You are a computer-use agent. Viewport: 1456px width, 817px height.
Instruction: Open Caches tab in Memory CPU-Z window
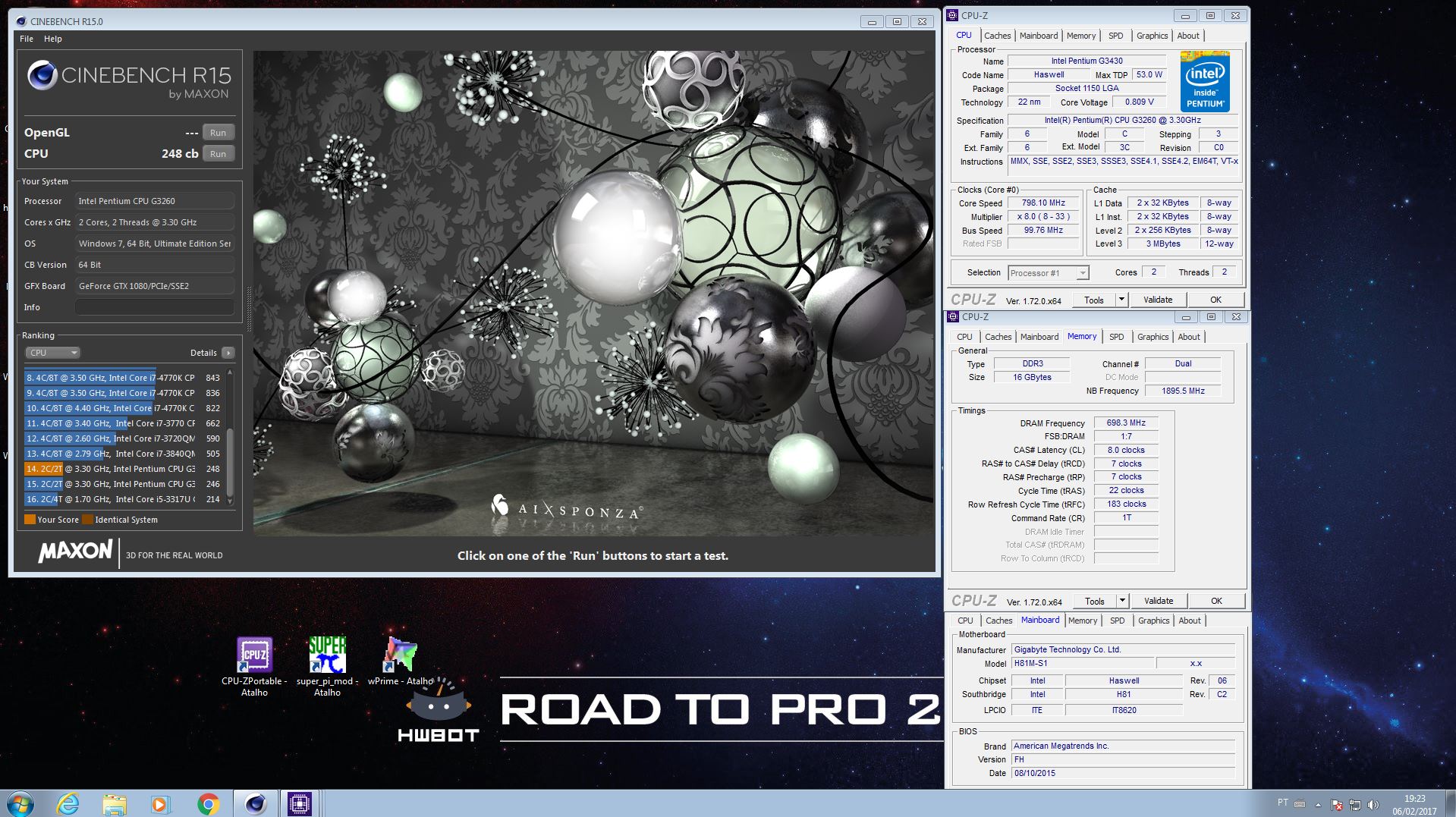click(998, 337)
